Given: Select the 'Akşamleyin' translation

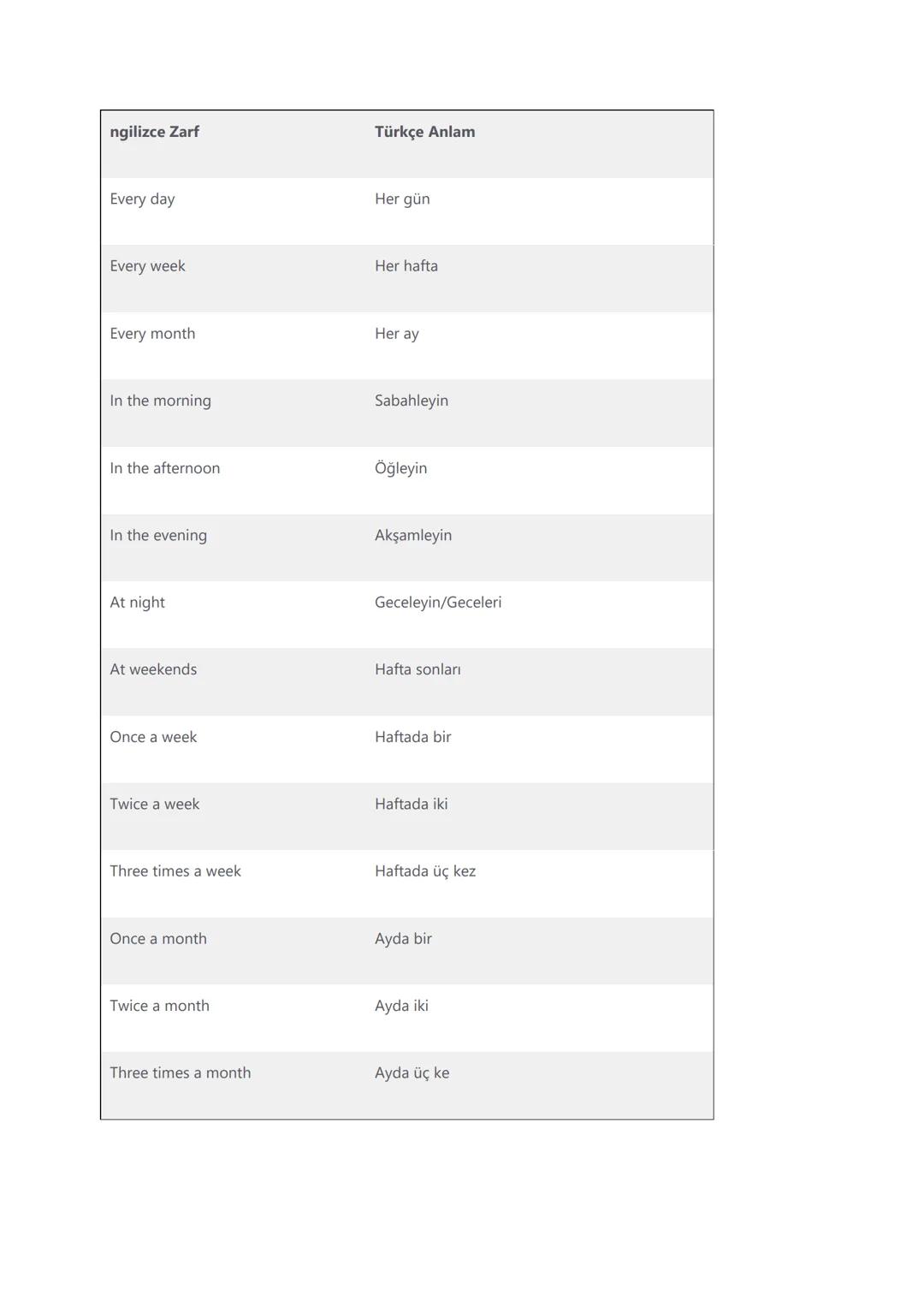Looking at the screenshot, I should [412, 536].
